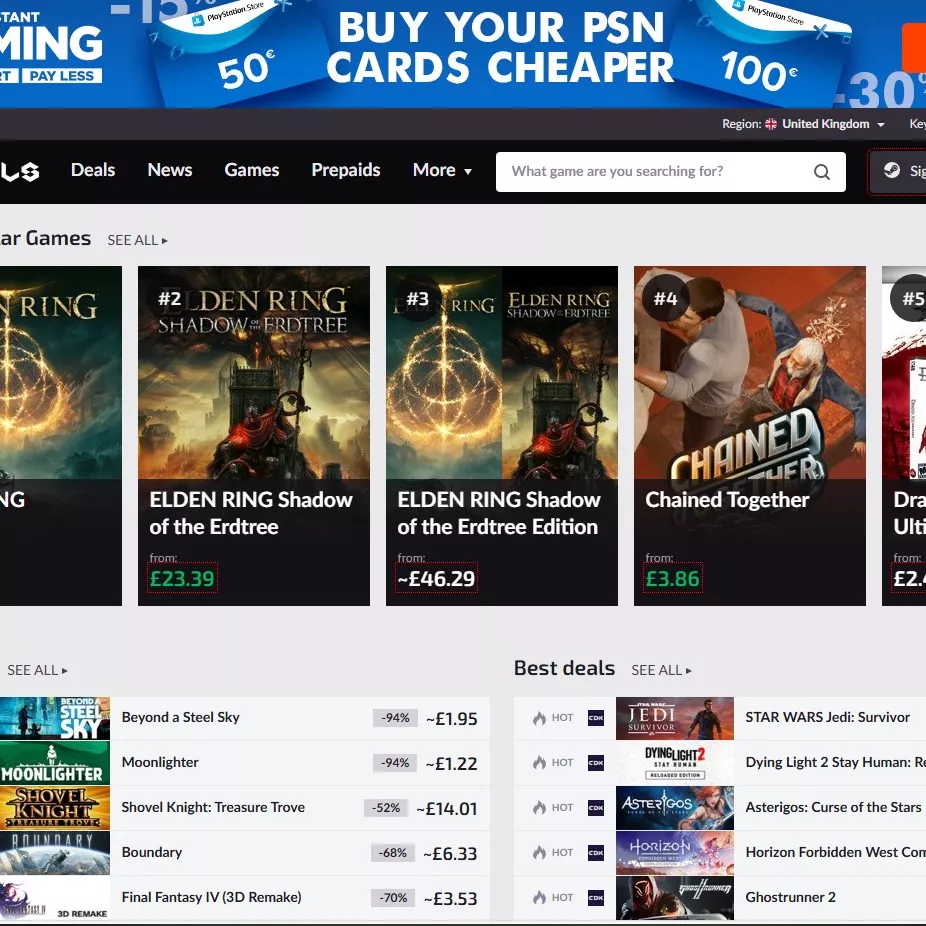This screenshot has width=926, height=926.
Task: Click SEE ALL next to Best deals
Action: (x=661, y=670)
